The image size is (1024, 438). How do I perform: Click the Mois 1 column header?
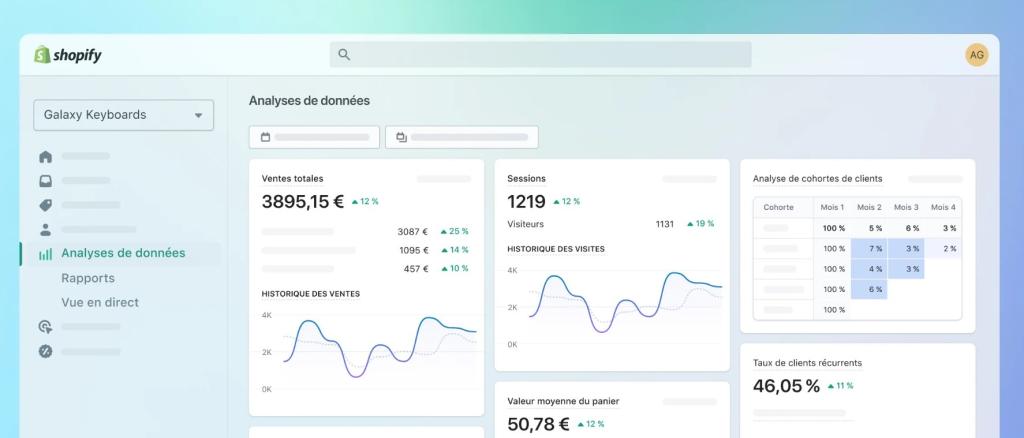pyautogui.click(x=832, y=207)
